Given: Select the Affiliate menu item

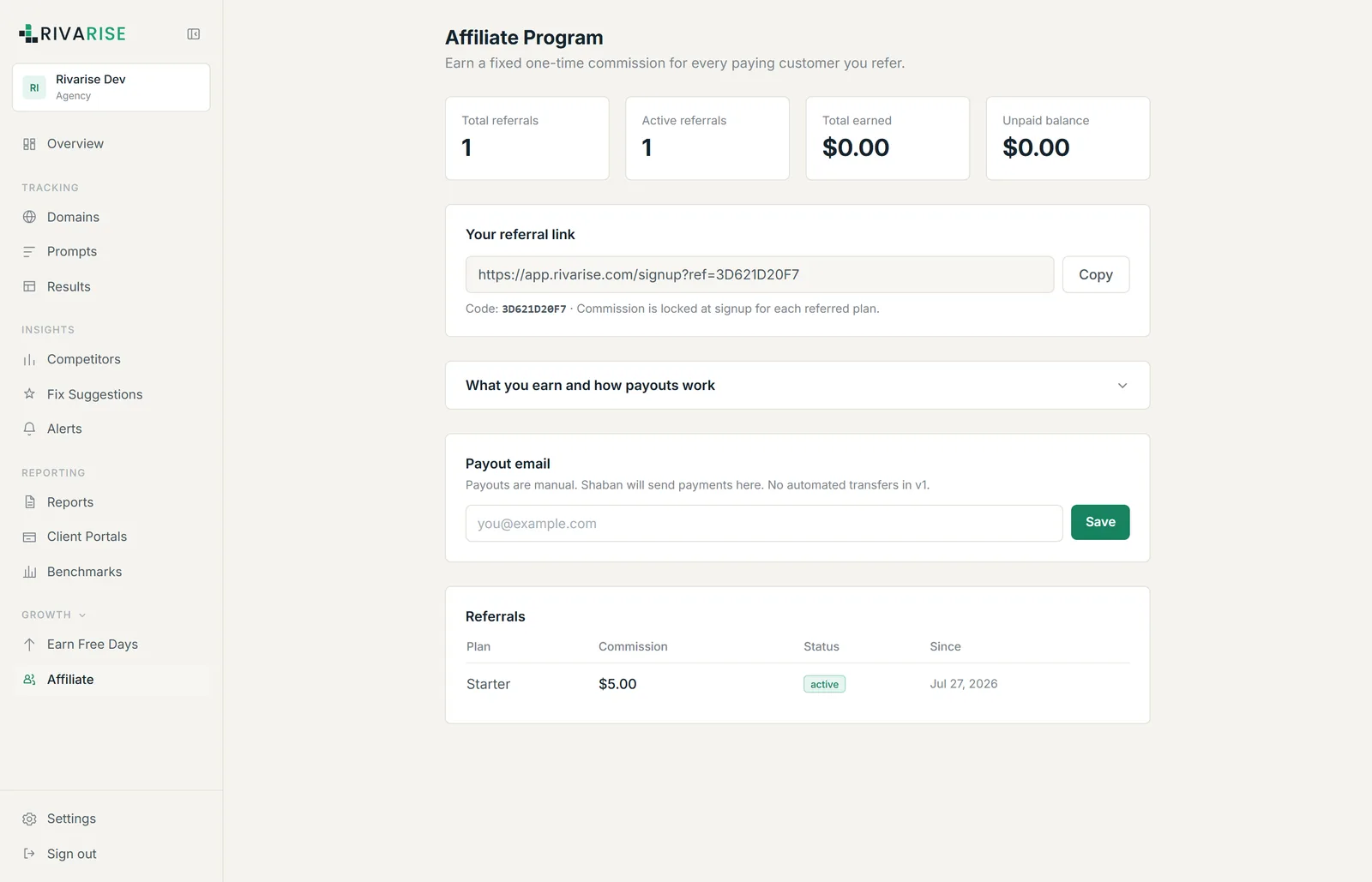Looking at the screenshot, I should [111, 680].
